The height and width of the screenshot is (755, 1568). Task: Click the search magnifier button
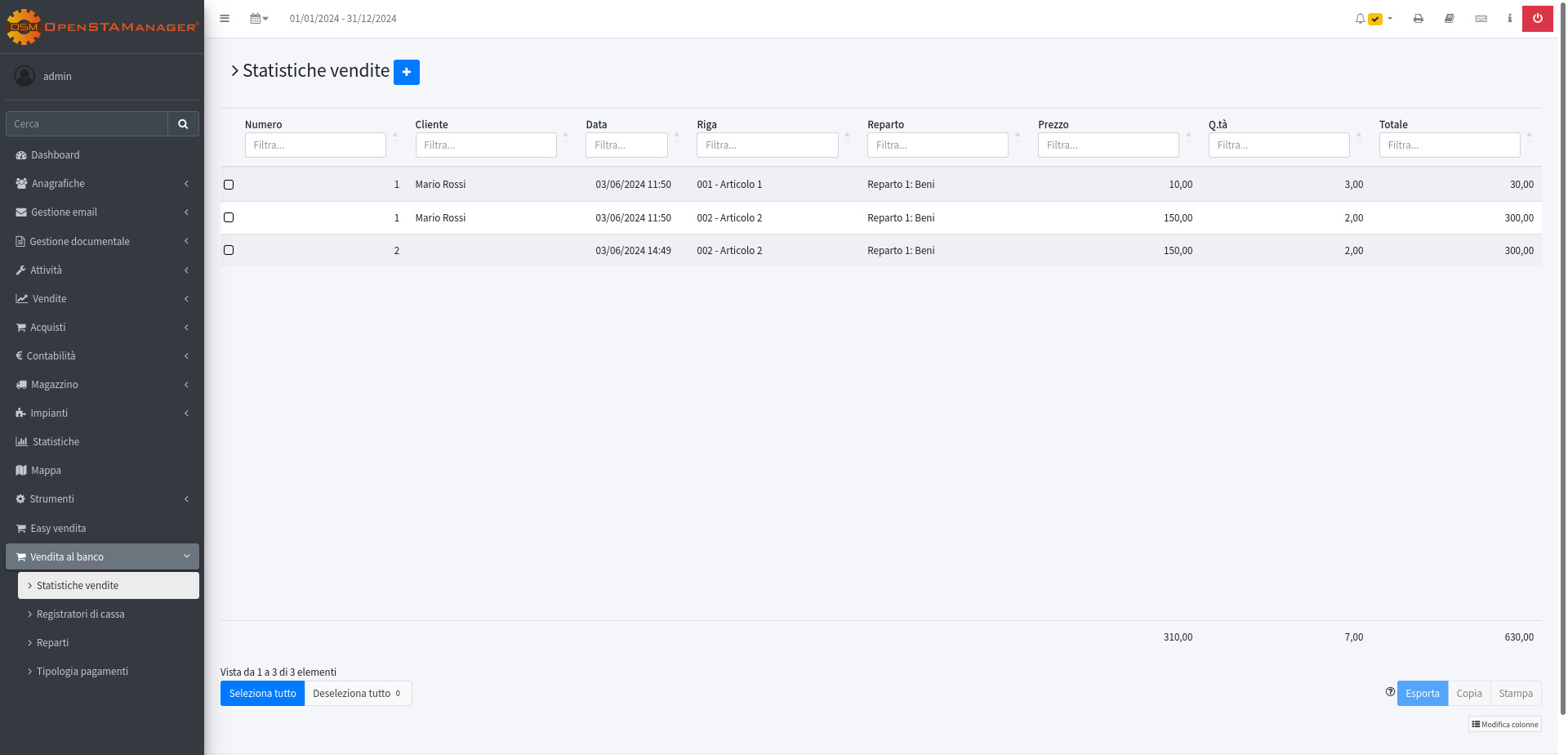(183, 124)
